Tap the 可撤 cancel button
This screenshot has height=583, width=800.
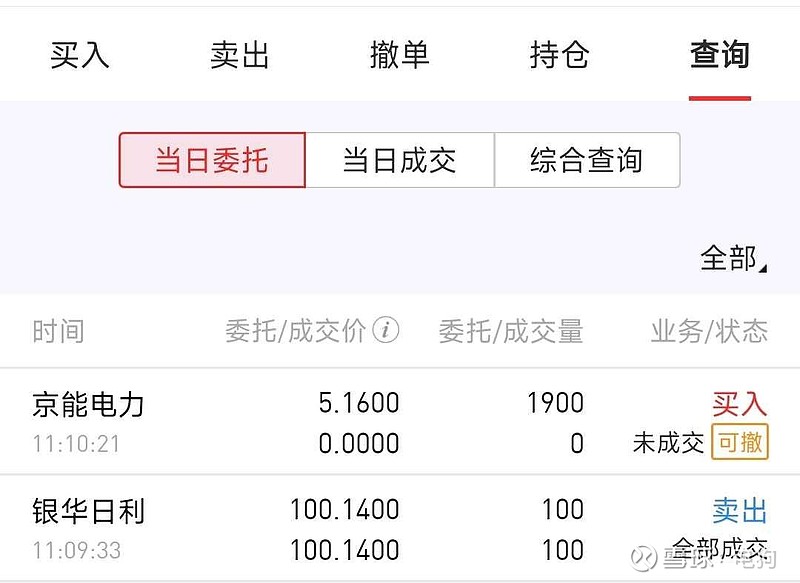coord(740,441)
